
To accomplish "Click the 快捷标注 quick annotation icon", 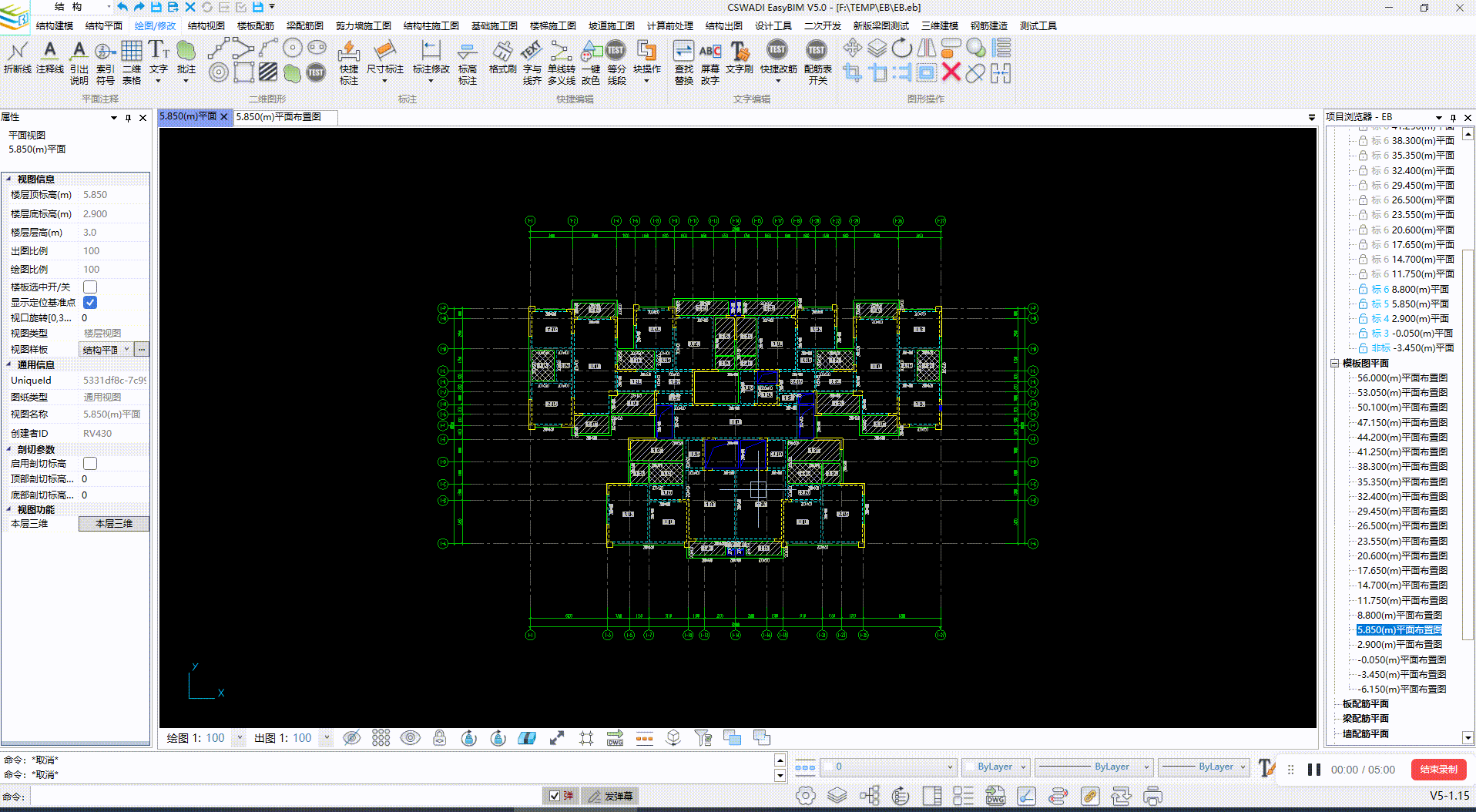I will coord(348,62).
